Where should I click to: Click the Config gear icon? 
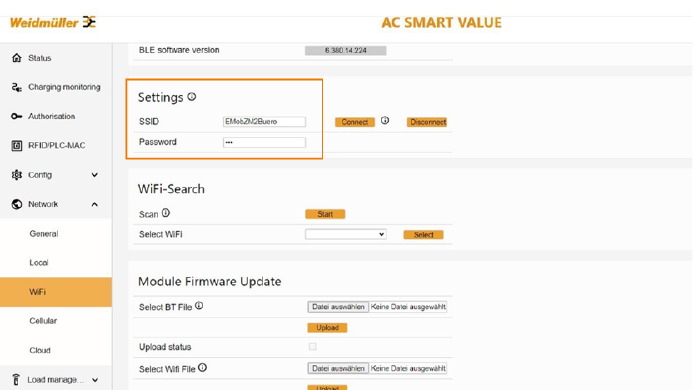pyautogui.click(x=17, y=175)
